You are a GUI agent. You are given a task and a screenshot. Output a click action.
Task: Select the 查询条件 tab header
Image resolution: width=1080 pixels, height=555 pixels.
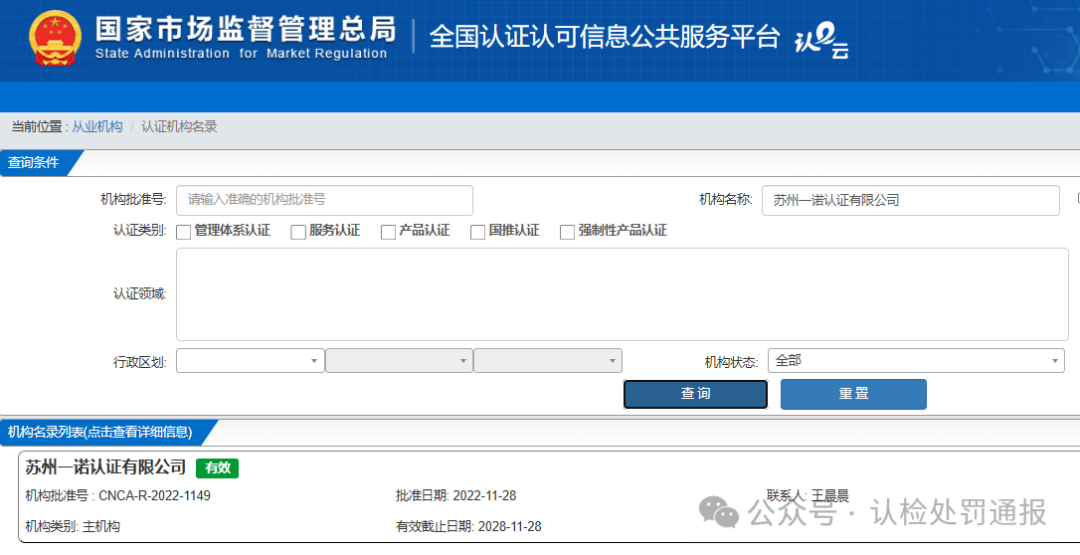point(36,163)
